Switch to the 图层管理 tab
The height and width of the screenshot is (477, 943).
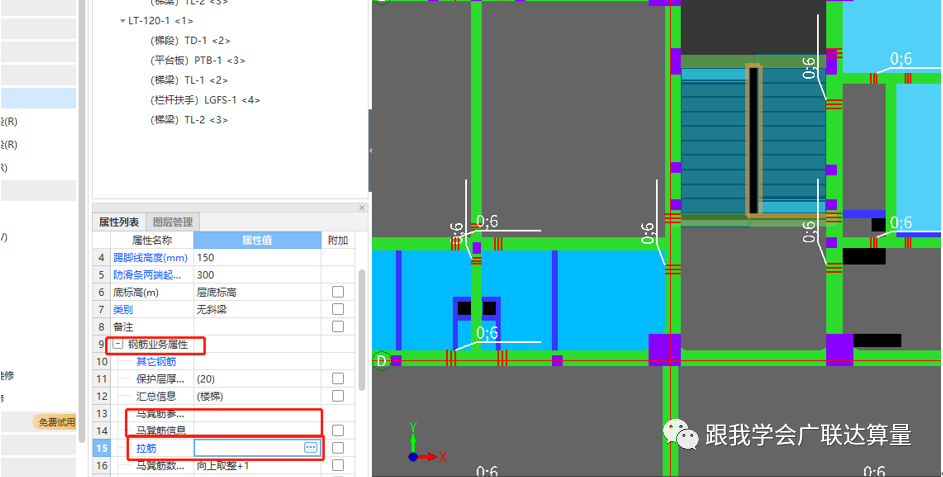tap(173, 223)
